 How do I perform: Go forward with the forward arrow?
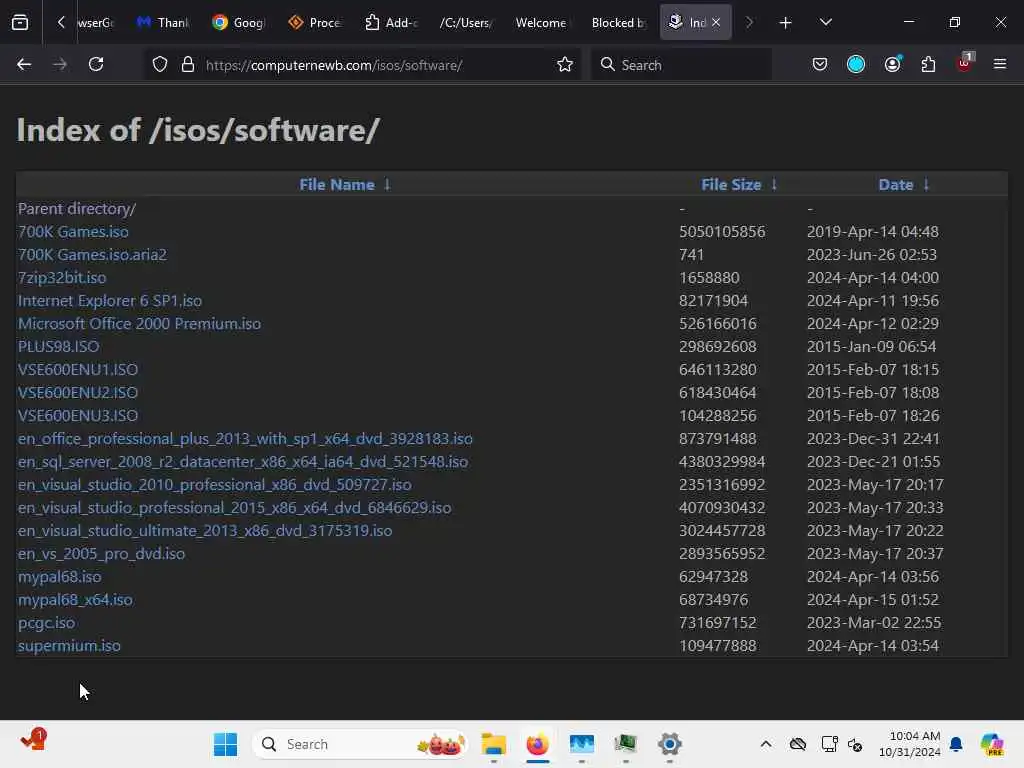coord(60,64)
